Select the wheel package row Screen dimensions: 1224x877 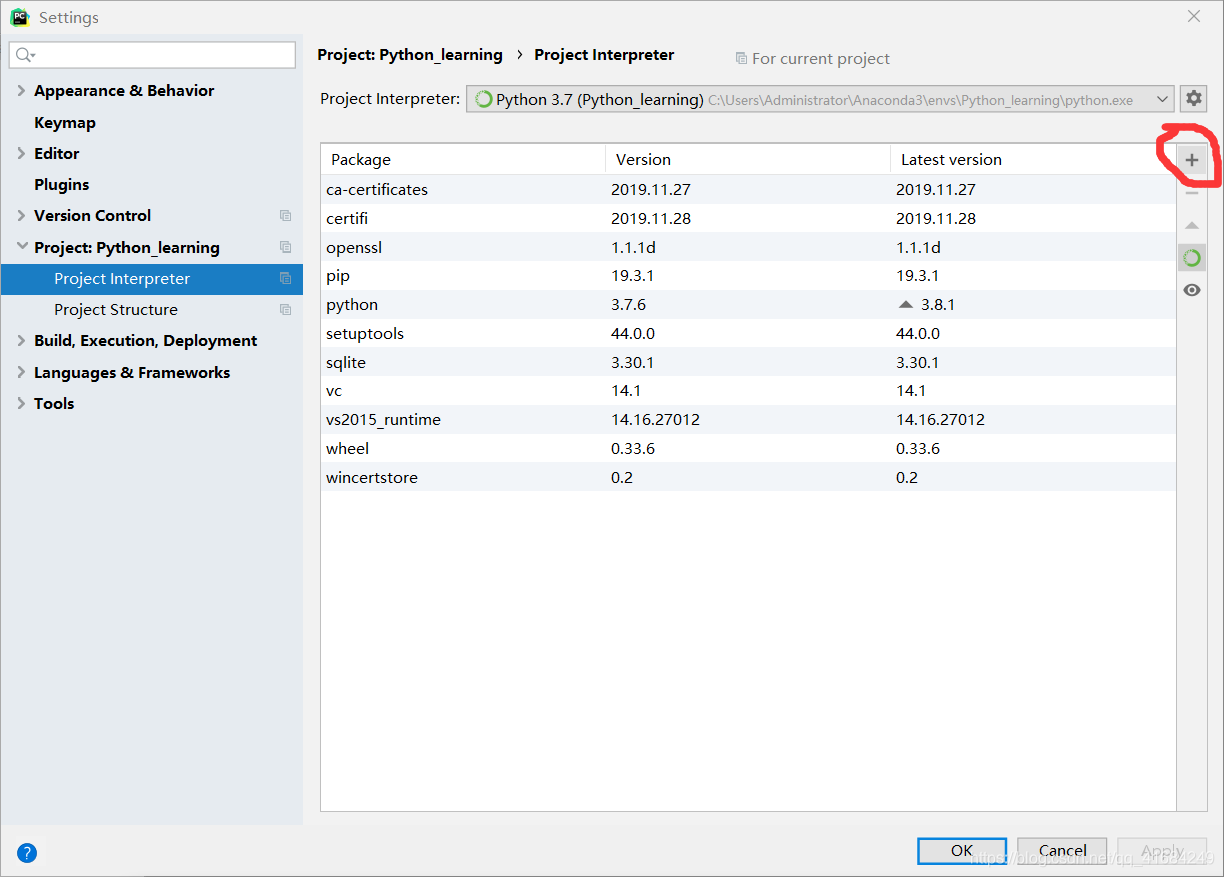pos(748,449)
